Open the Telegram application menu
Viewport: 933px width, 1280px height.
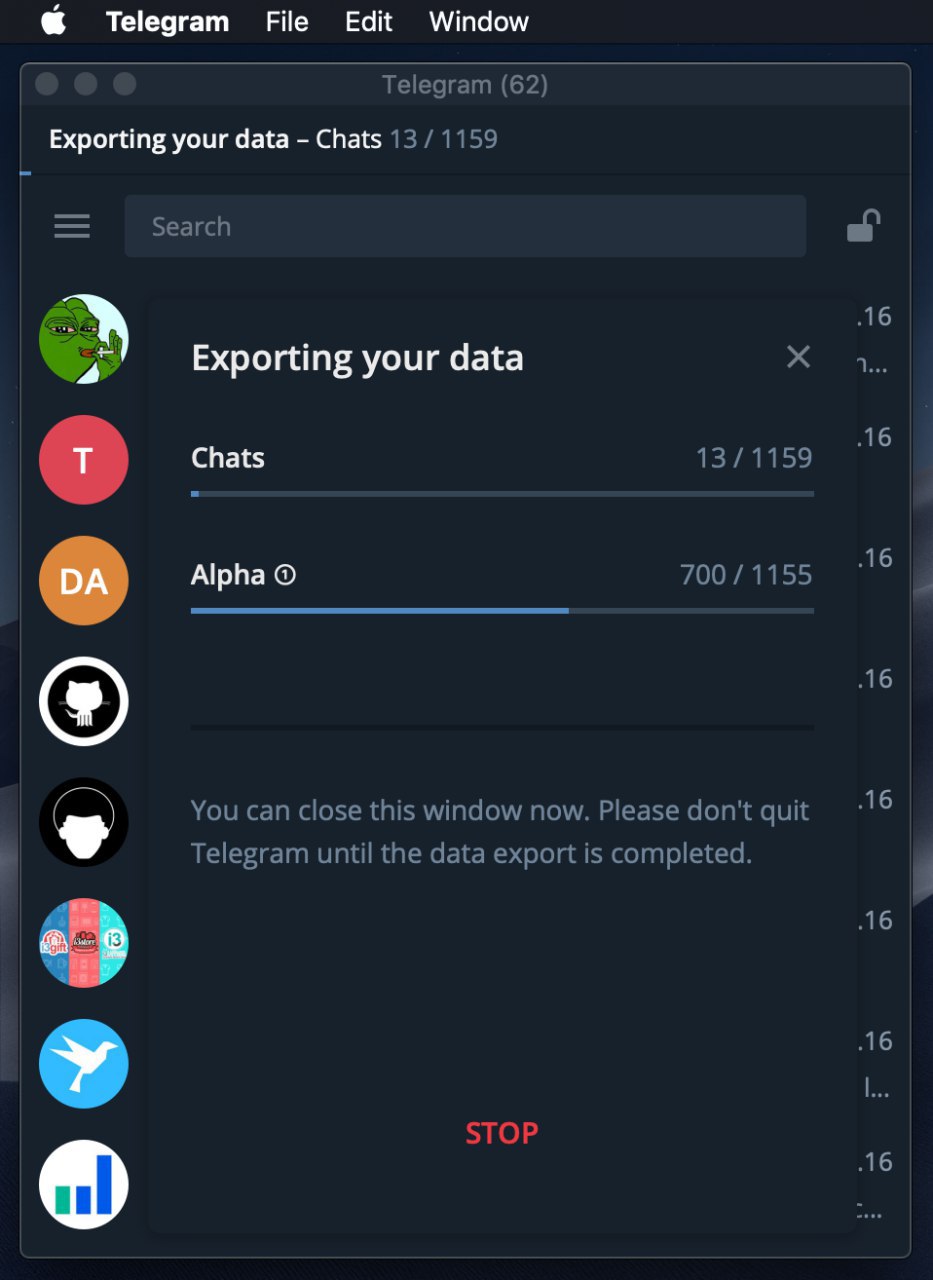167,21
